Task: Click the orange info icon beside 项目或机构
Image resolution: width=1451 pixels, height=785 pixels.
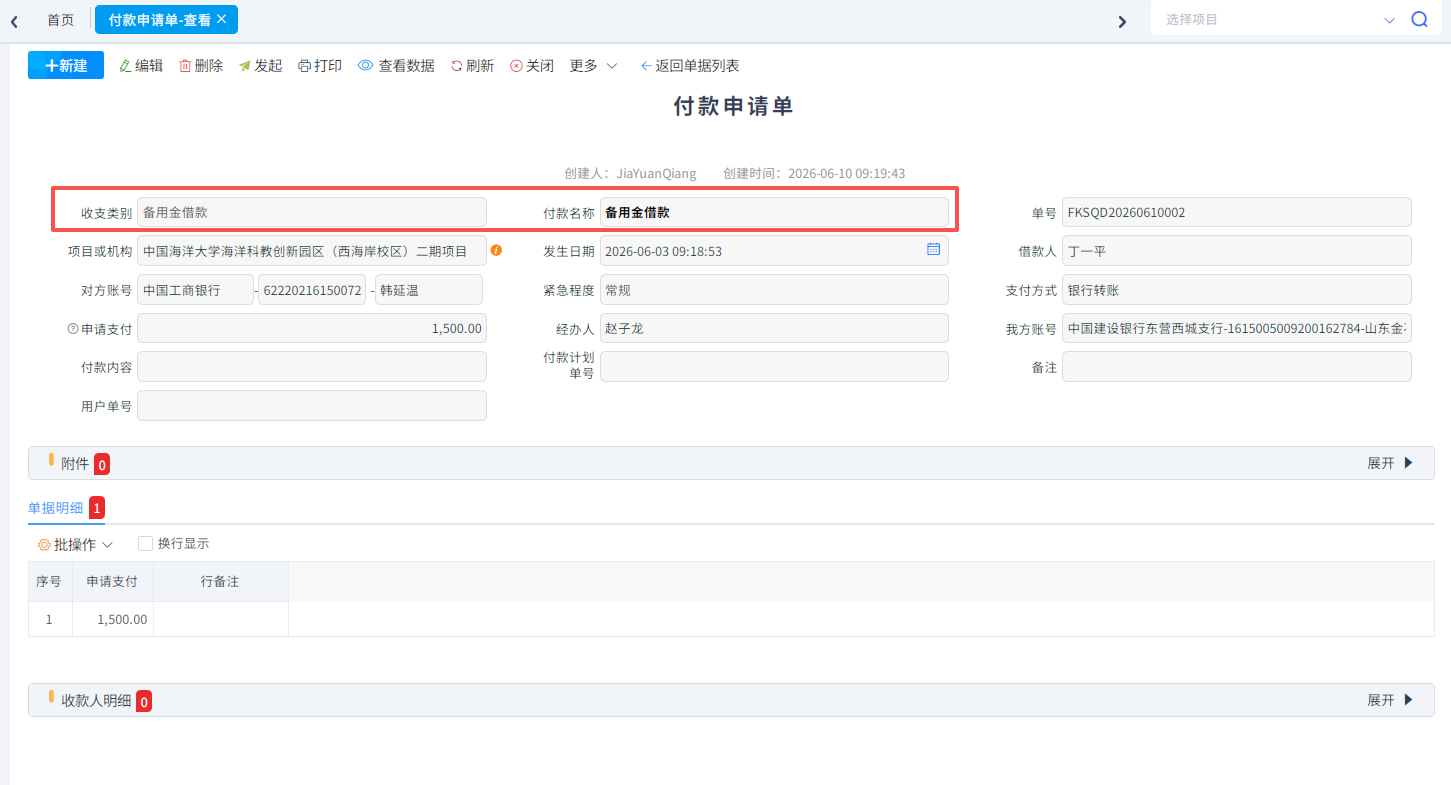Action: click(x=496, y=250)
